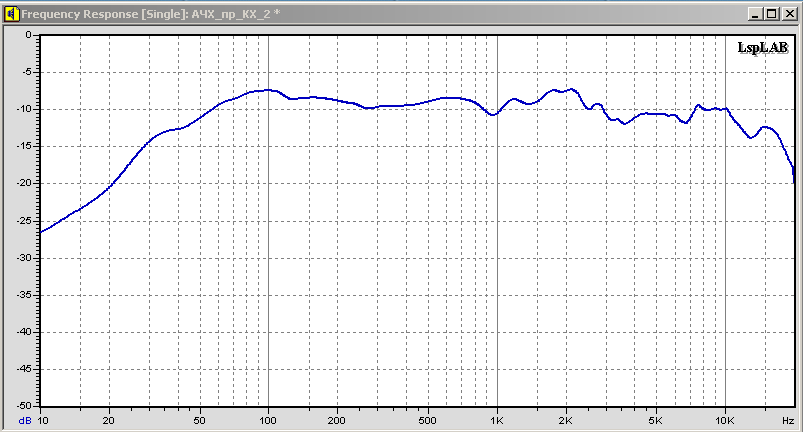Click the -25 level axis label
The height and width of the screenshot is (432, 803).
coord(24,221)
